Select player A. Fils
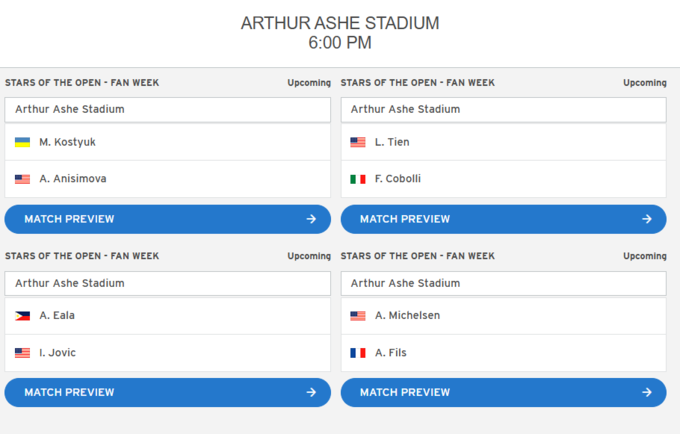Screen dimensions: 680x434 pyautogui.click(x=391, y=352)
